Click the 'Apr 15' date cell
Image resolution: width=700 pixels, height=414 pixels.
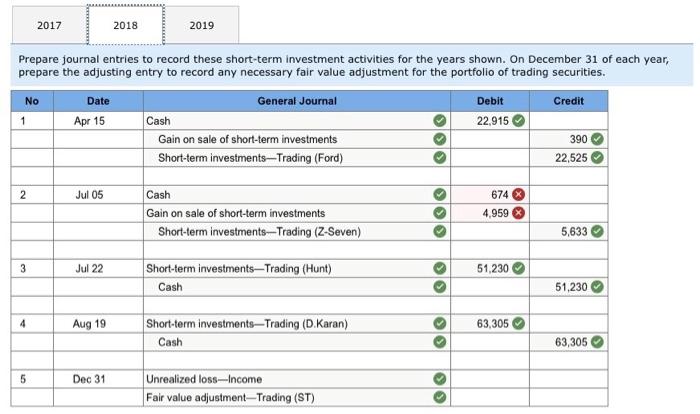pos(98,121)
